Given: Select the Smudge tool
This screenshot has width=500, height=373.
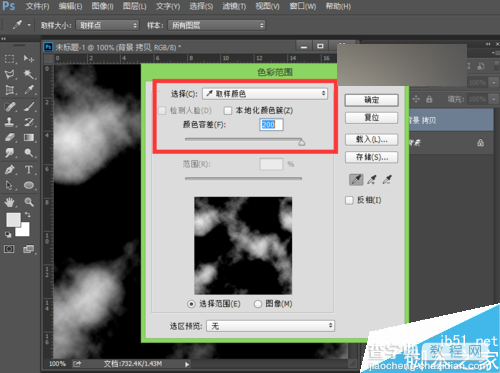Looking at the screenshot, I should point(9,153).
